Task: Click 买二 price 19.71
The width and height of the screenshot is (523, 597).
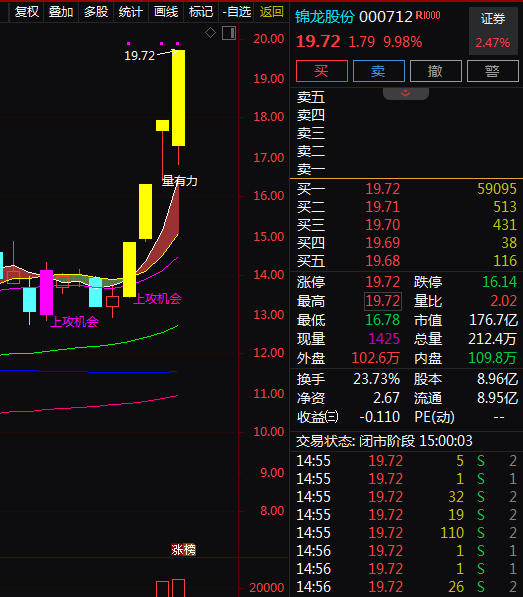Action: click(x=383, y=207)
